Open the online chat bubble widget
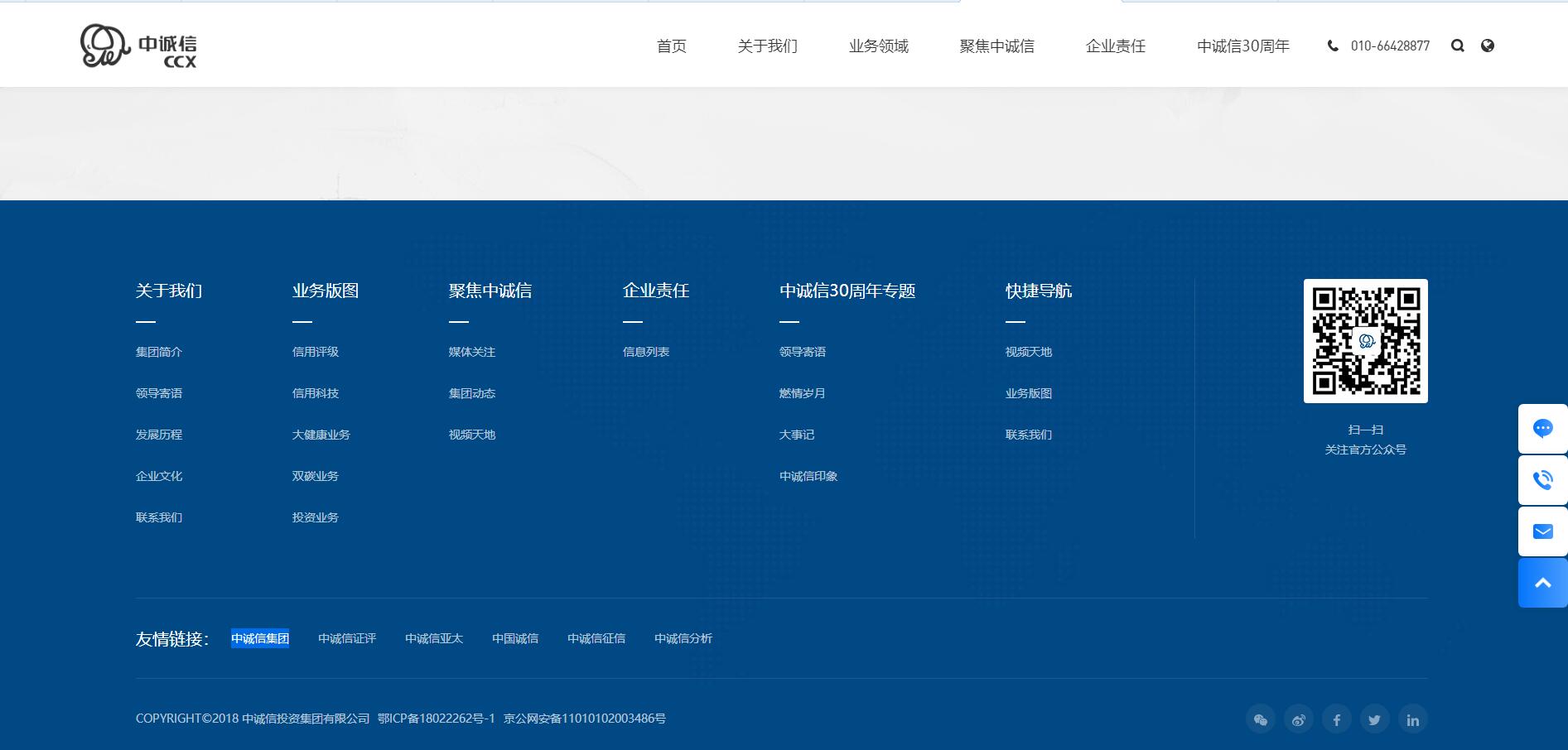This screenshot has height=750, width=1568. point(1542,429)
